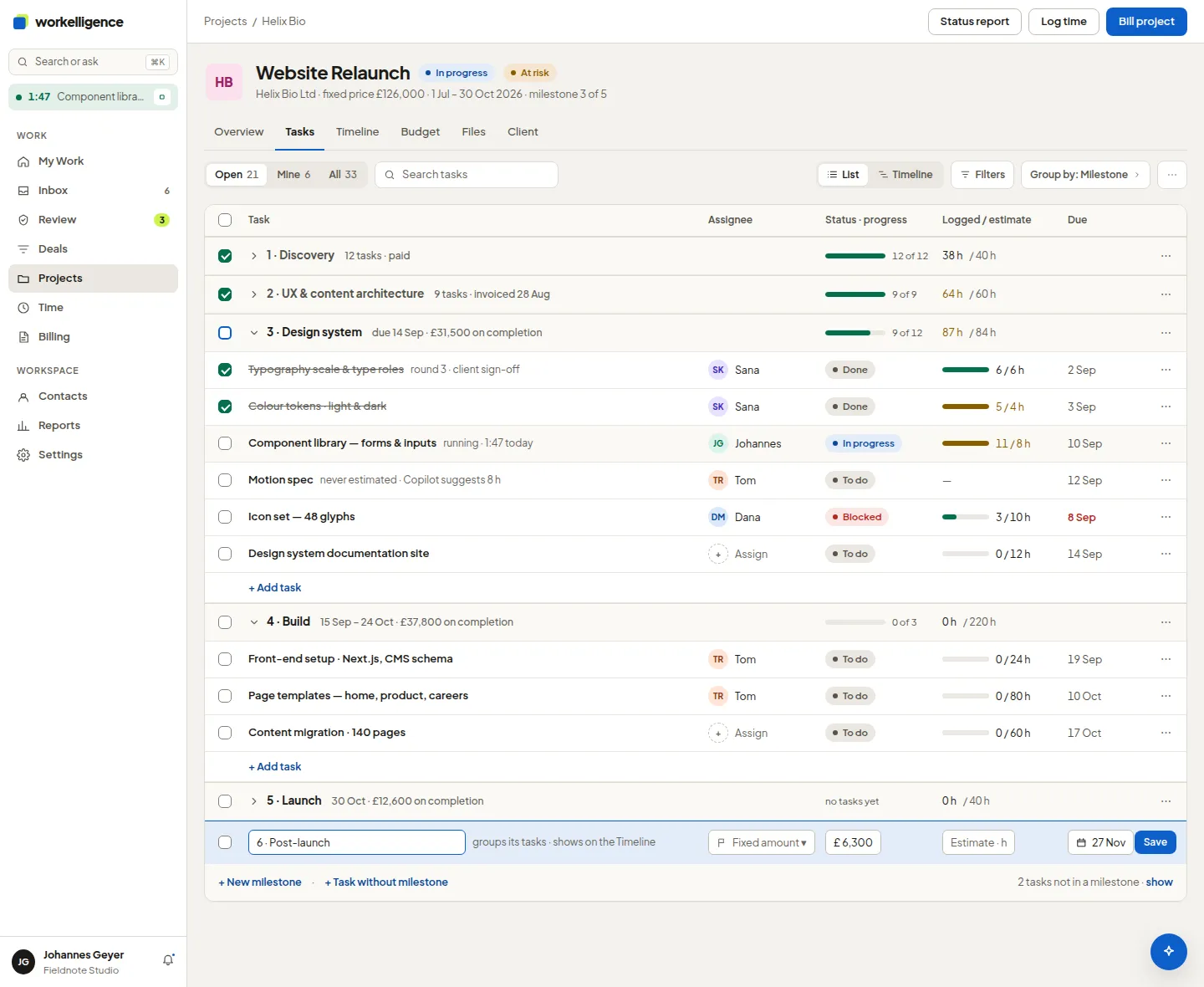Open Deals in the sidebar

coord(93,249)
